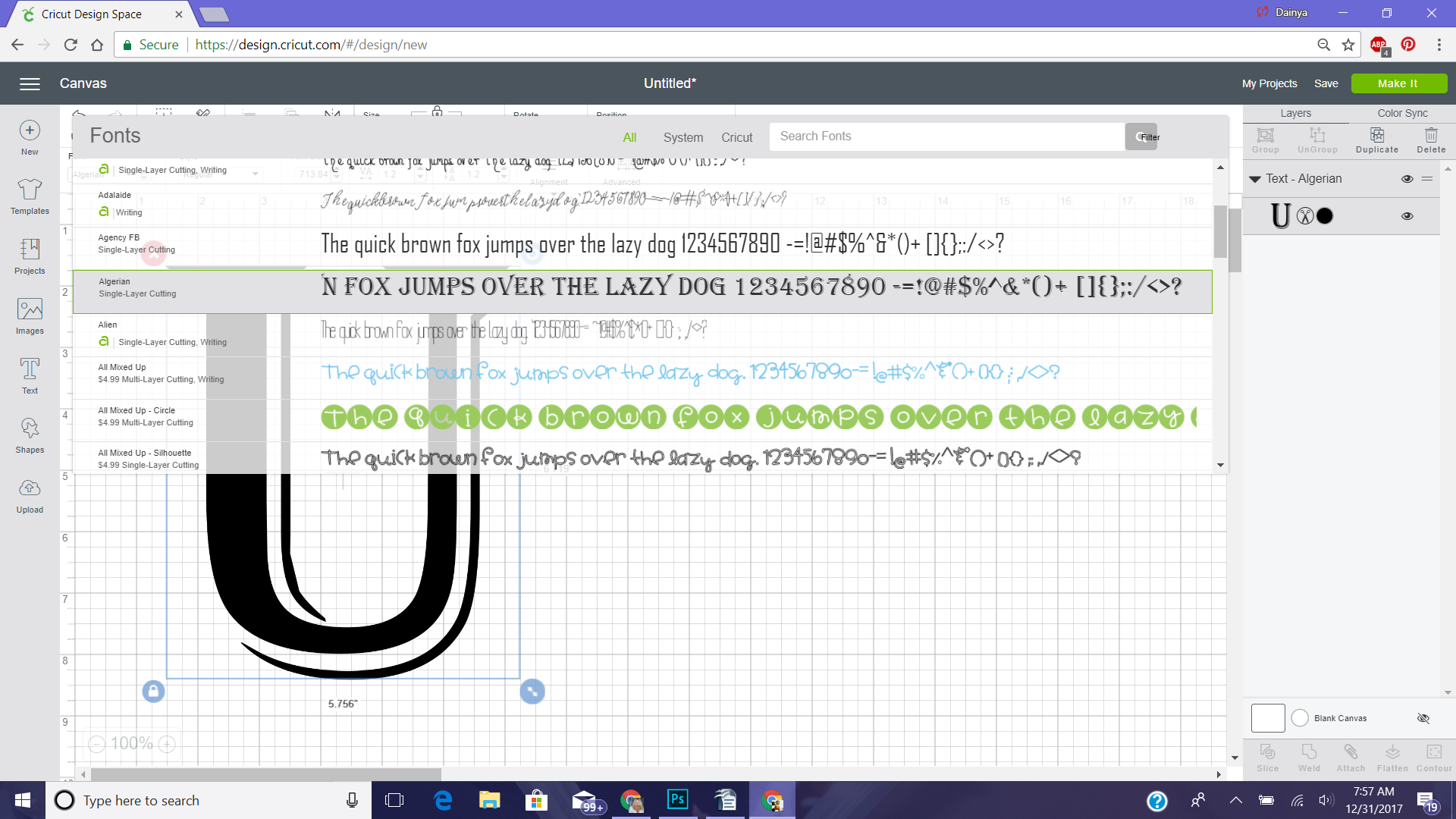Select the Algerian font row

(x=642, y=292)
